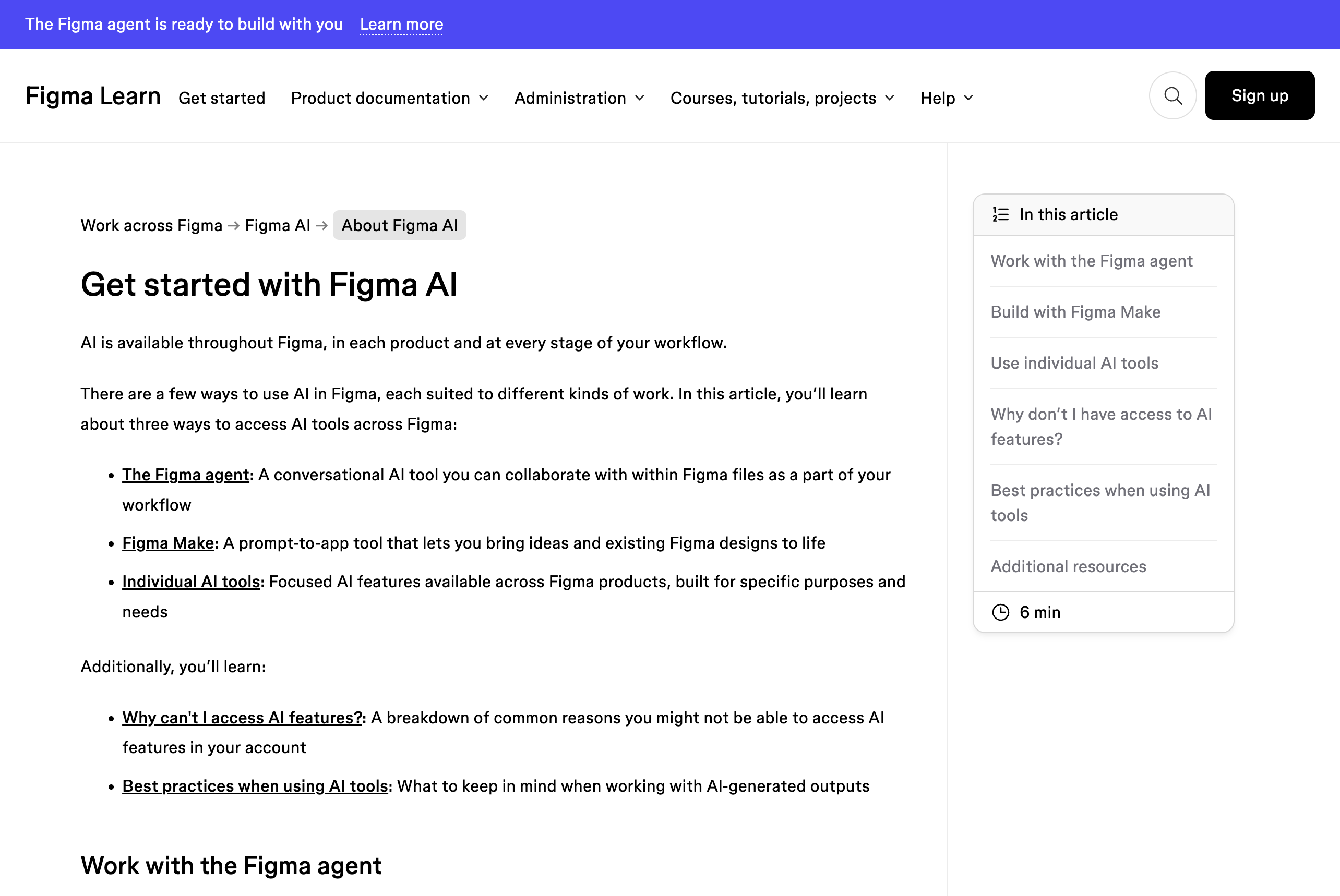Jump to Build with Figma Make section
Screen dimensions: 1340x896
1075,312
